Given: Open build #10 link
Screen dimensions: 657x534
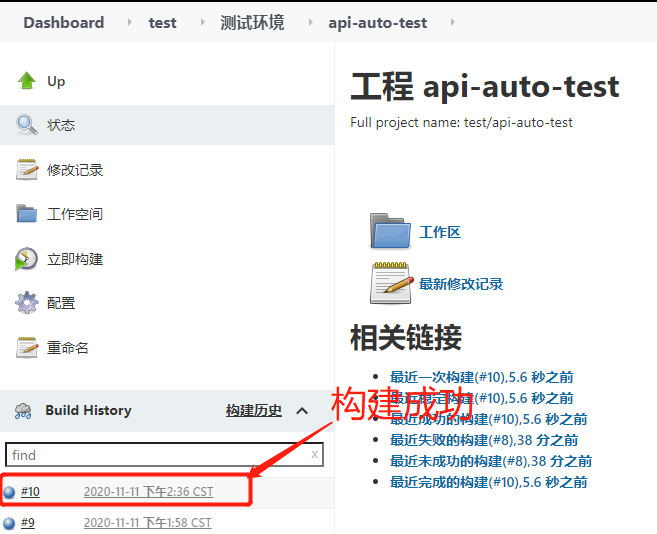Looking at the screenshot, I should (30, 491).
